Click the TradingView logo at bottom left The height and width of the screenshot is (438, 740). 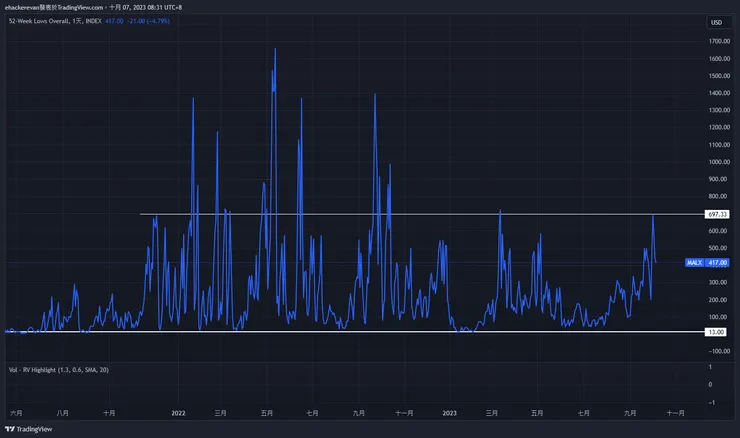click(29, 429)
